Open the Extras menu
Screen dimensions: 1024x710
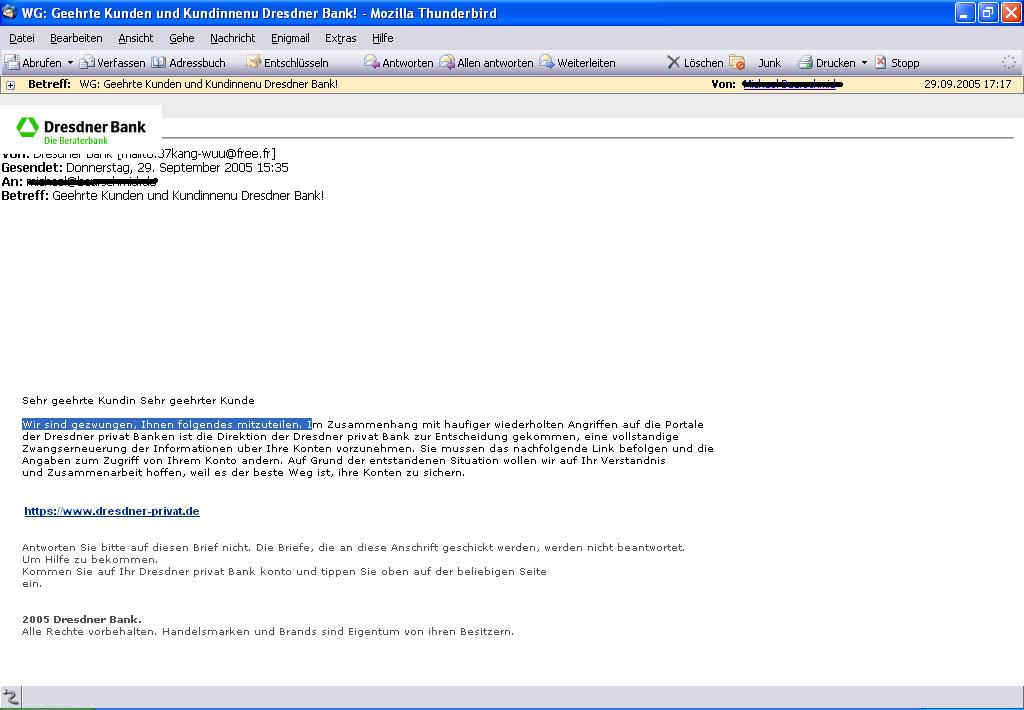(340, 38)
